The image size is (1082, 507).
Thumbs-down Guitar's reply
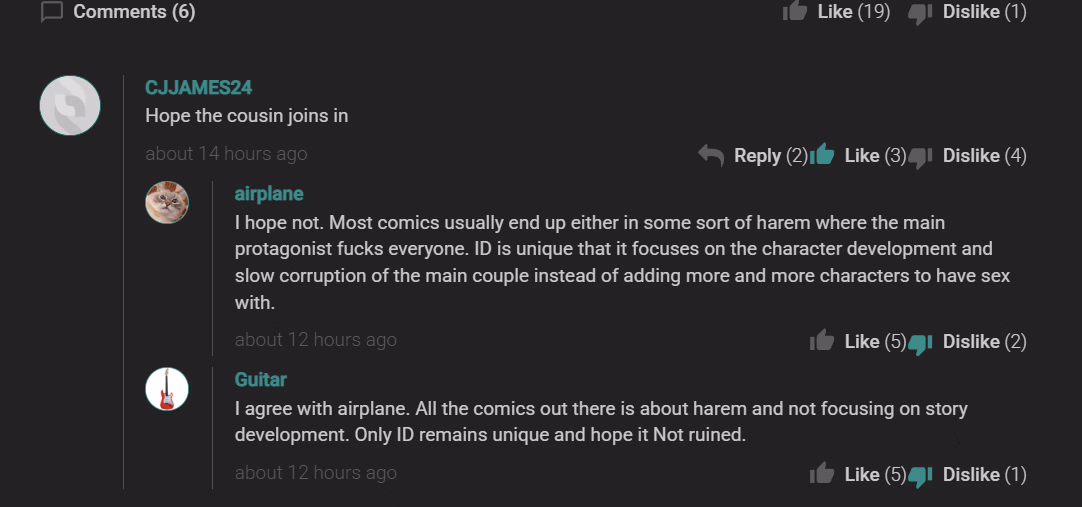pyautogui.click(x=920, y=475)
